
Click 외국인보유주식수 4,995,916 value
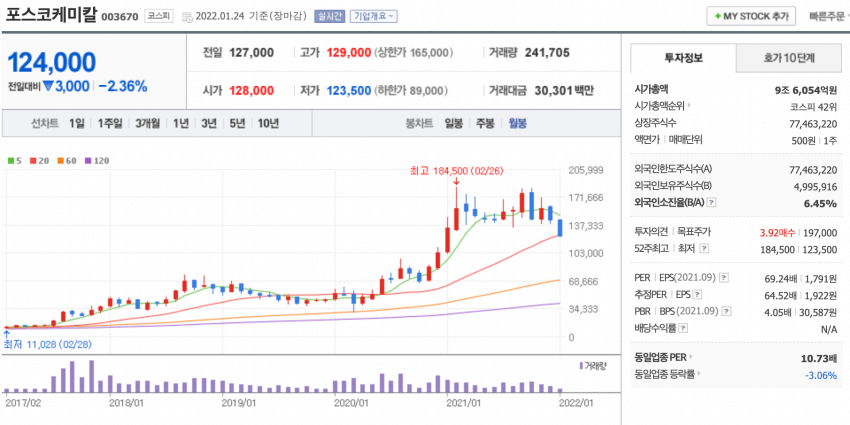[x=813, y=186]
